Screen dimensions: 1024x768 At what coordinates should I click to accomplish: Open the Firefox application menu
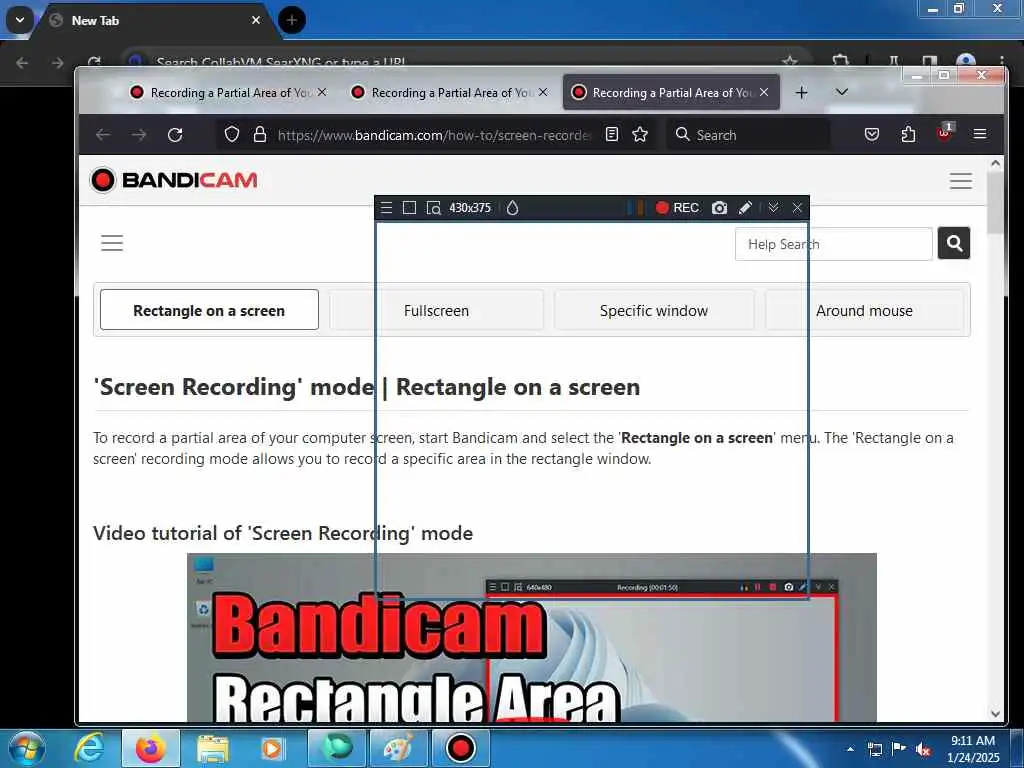click(980, 134)
